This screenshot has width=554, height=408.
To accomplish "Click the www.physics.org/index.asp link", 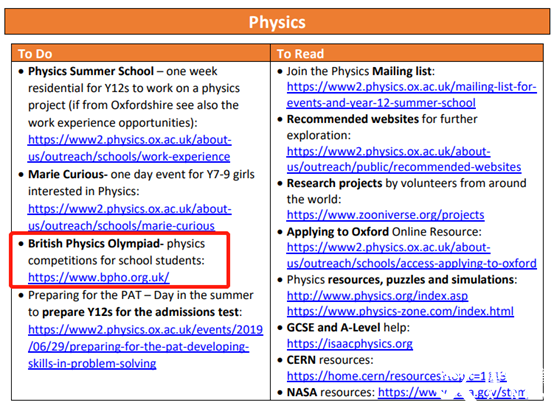I will 377,295.
